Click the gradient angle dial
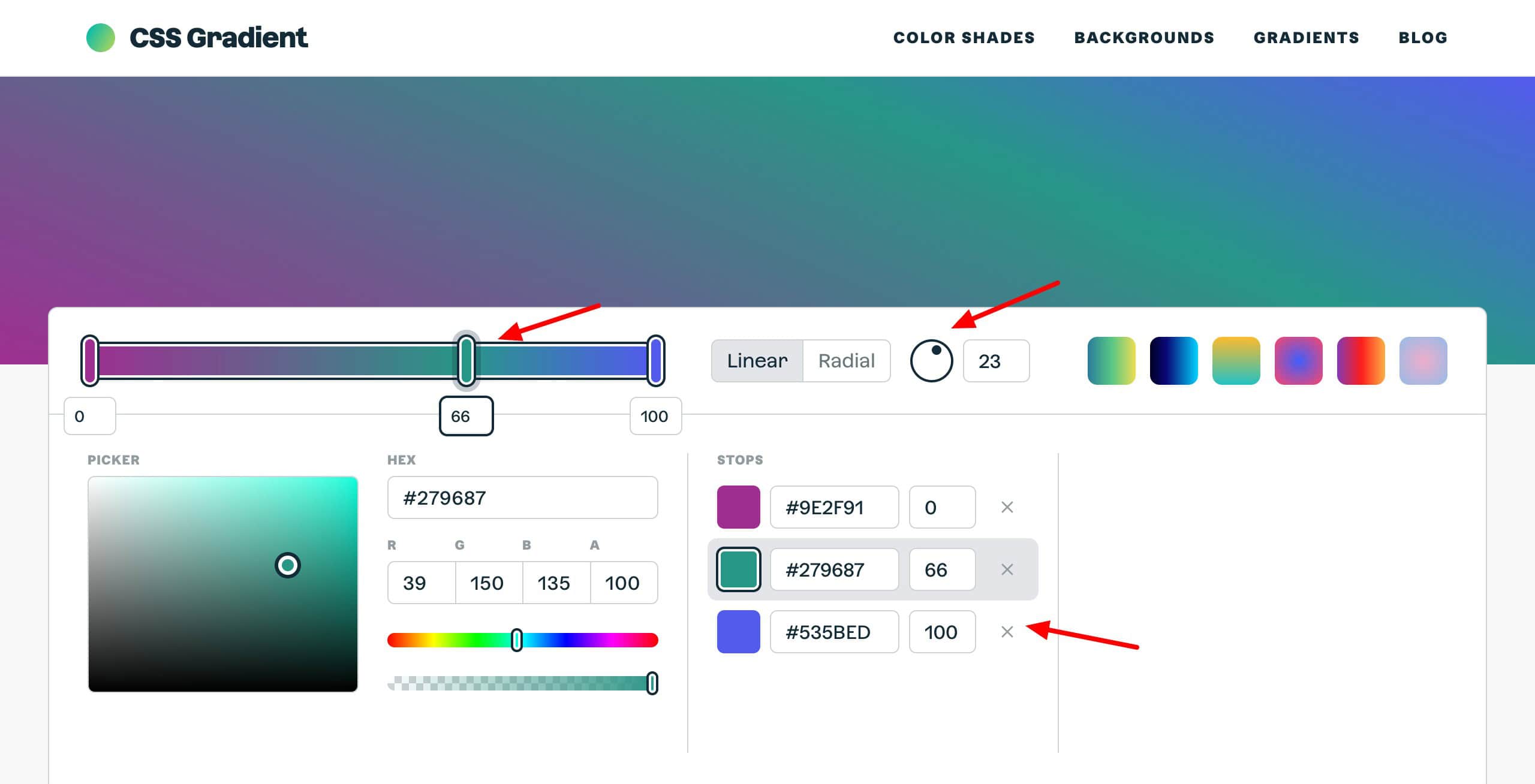The image size is (1535, 784). (x=931, y=361)
